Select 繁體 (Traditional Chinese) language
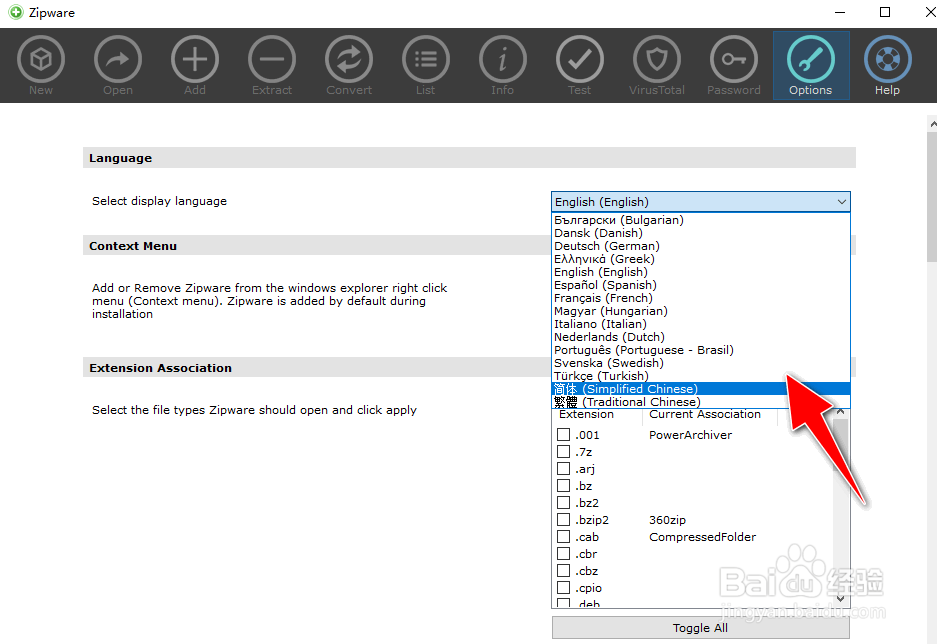This screenshot has height=644, width=937. (700, 402)
